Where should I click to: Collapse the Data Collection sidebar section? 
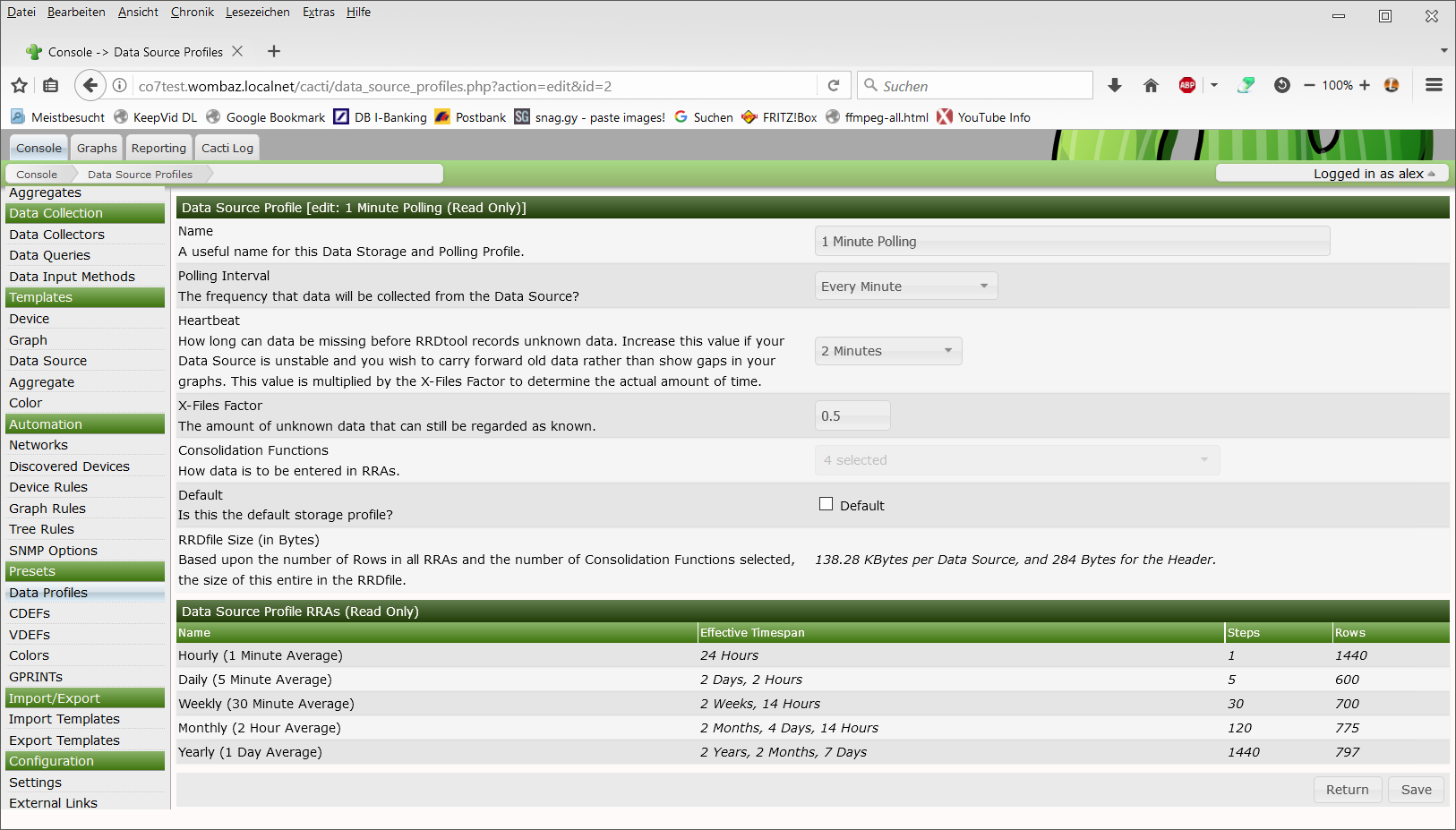[85, 213]
